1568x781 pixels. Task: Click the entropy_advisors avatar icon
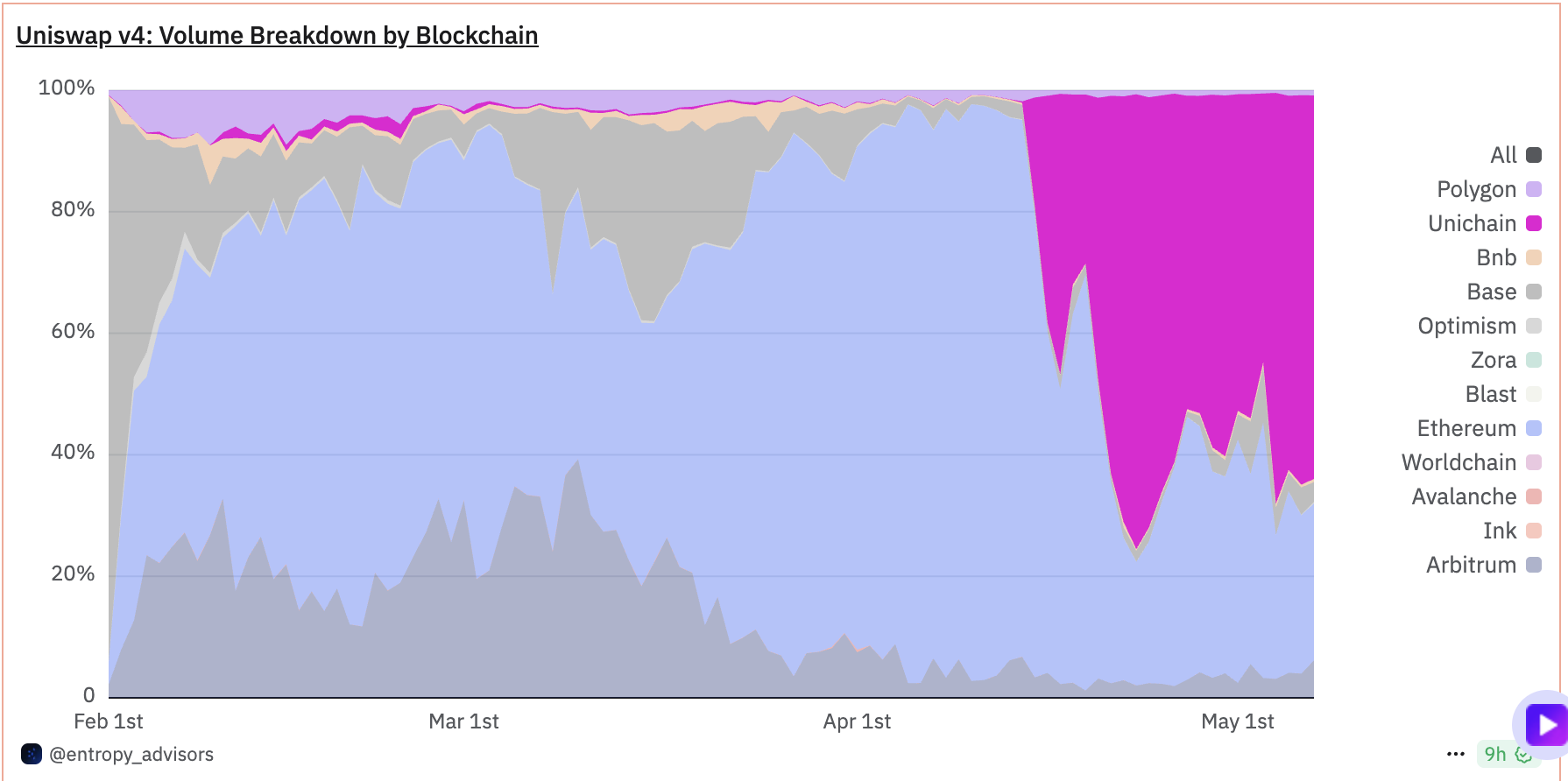click(32, 754)
